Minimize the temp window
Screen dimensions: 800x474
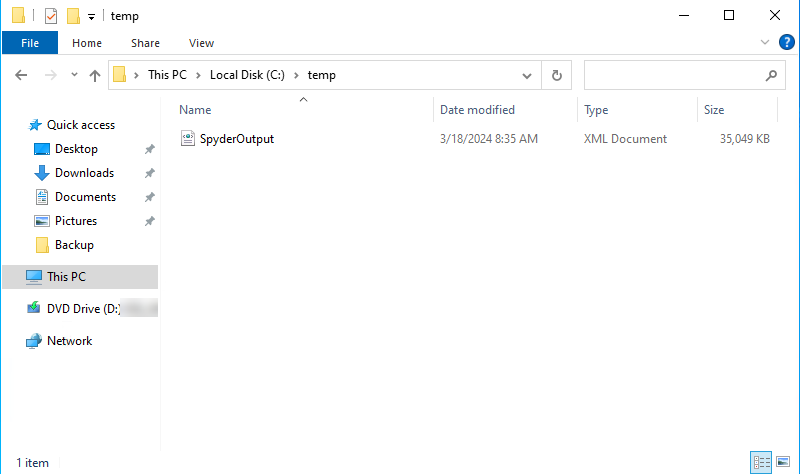[684, 15]
